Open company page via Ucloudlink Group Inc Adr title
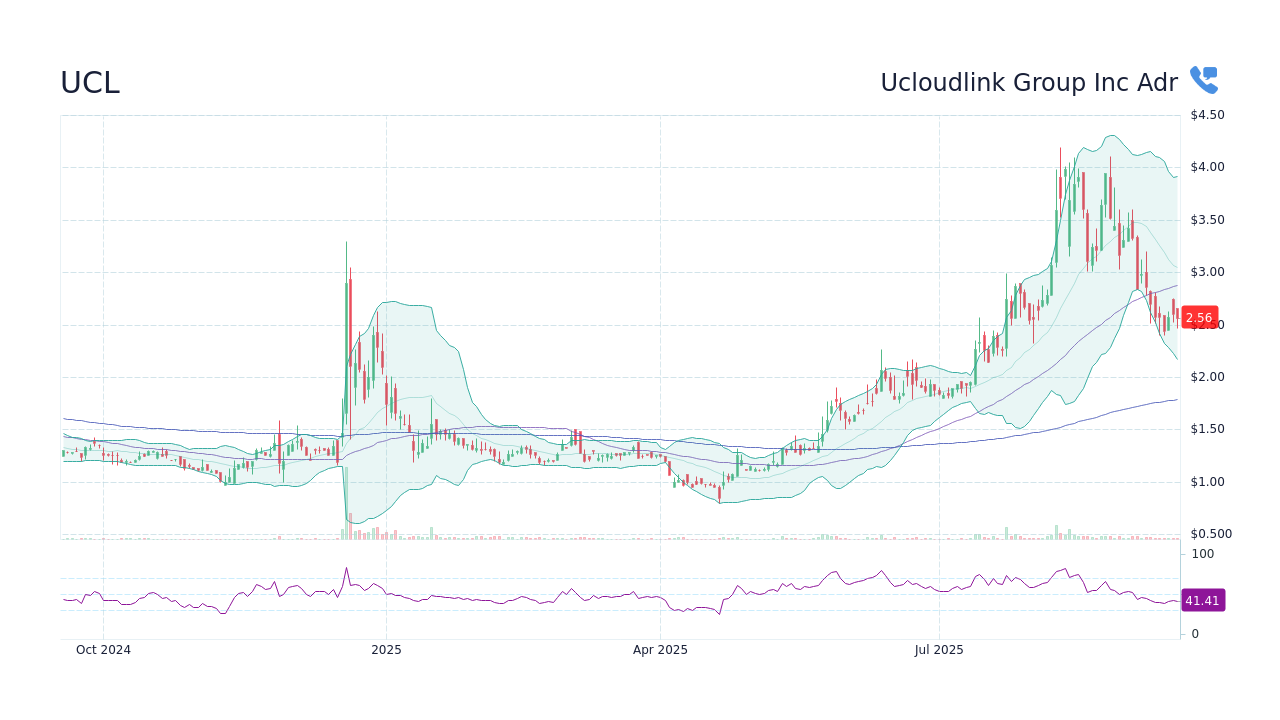The height and width of the screenshot is (720, 1280). pos(1030,82)
